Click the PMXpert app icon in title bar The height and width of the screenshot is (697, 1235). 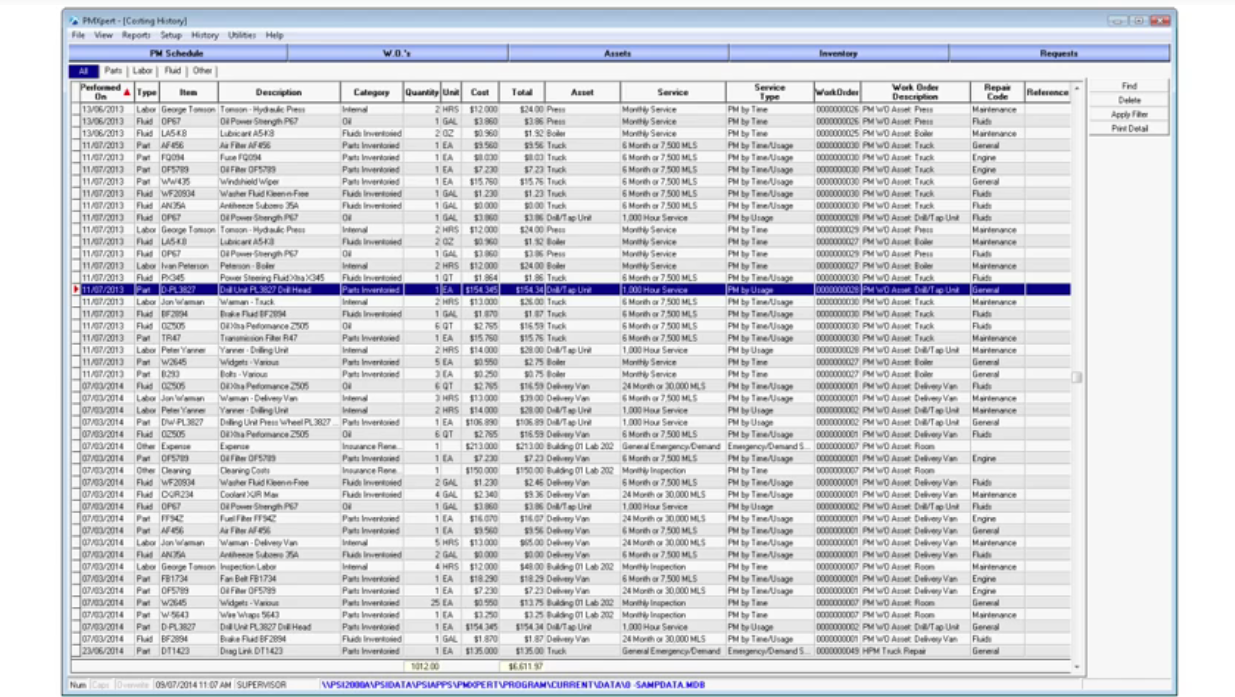click(x=73, y=21)
